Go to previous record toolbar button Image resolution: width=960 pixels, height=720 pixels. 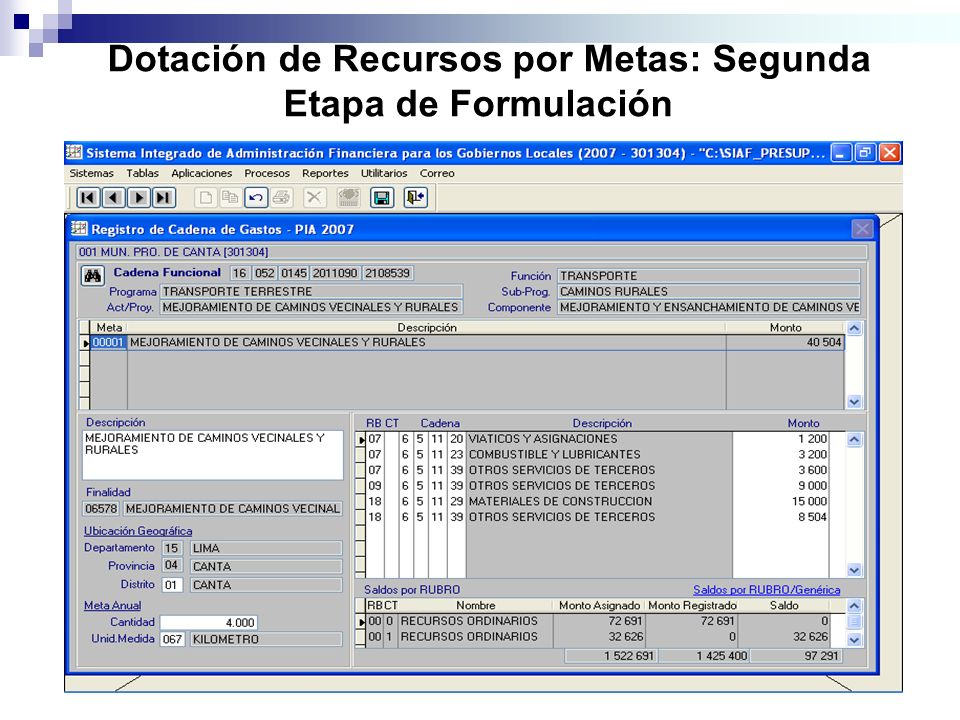[x=113, y=198]
